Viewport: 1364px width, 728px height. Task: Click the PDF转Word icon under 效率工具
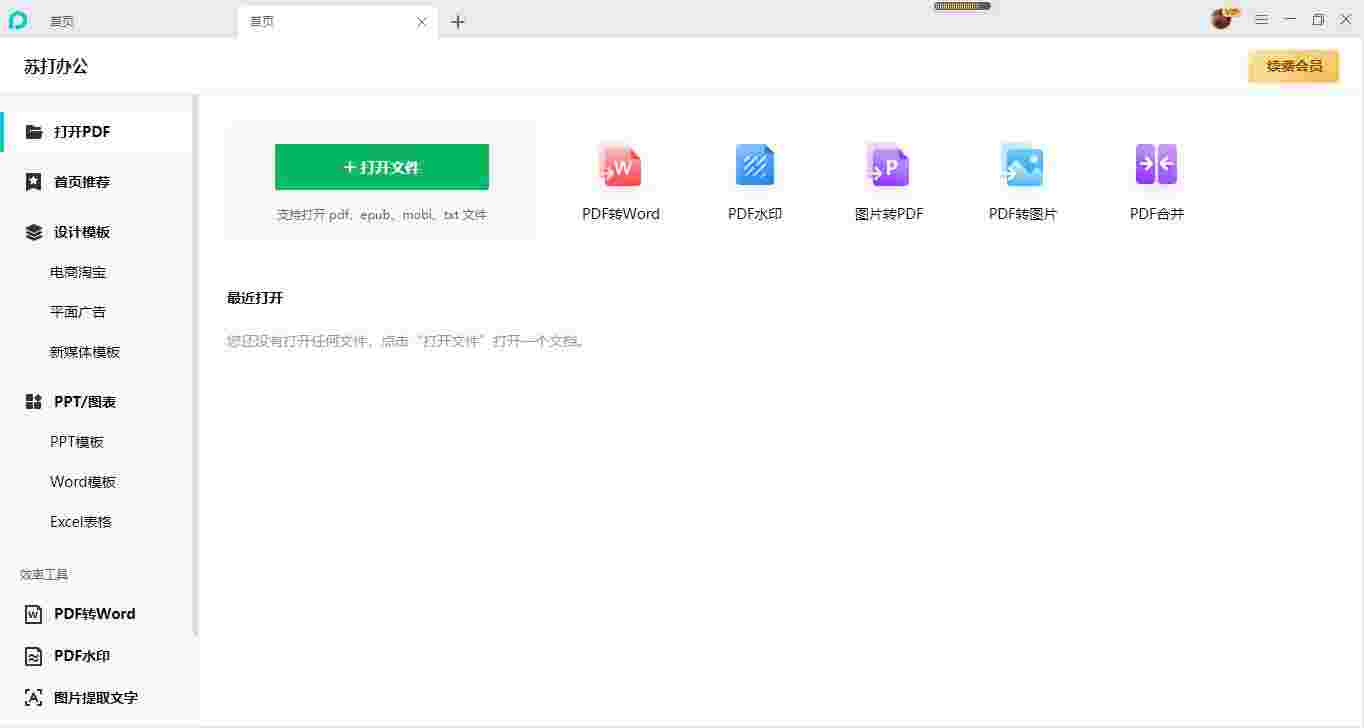(x=33, y=613)
